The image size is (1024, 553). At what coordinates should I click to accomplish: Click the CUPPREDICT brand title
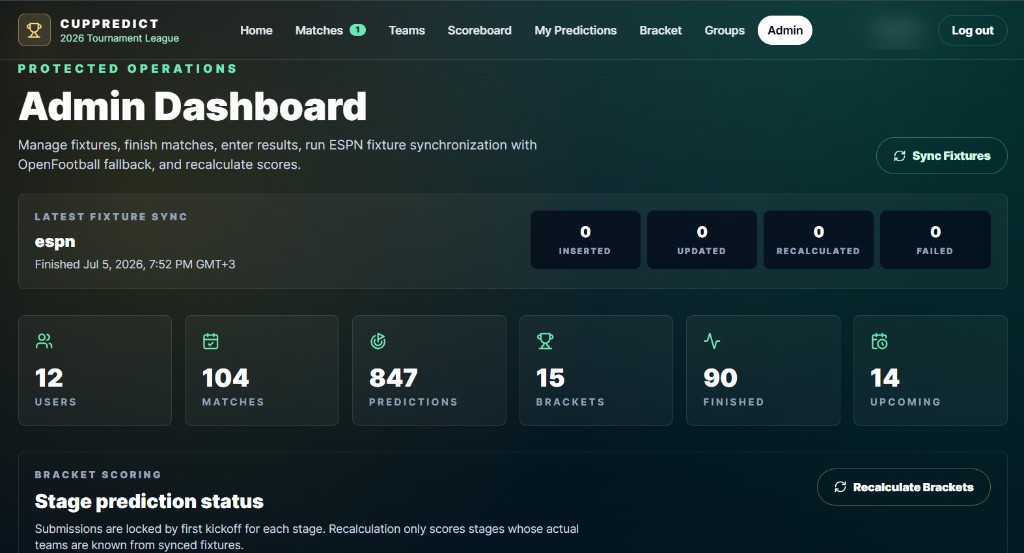110,24
